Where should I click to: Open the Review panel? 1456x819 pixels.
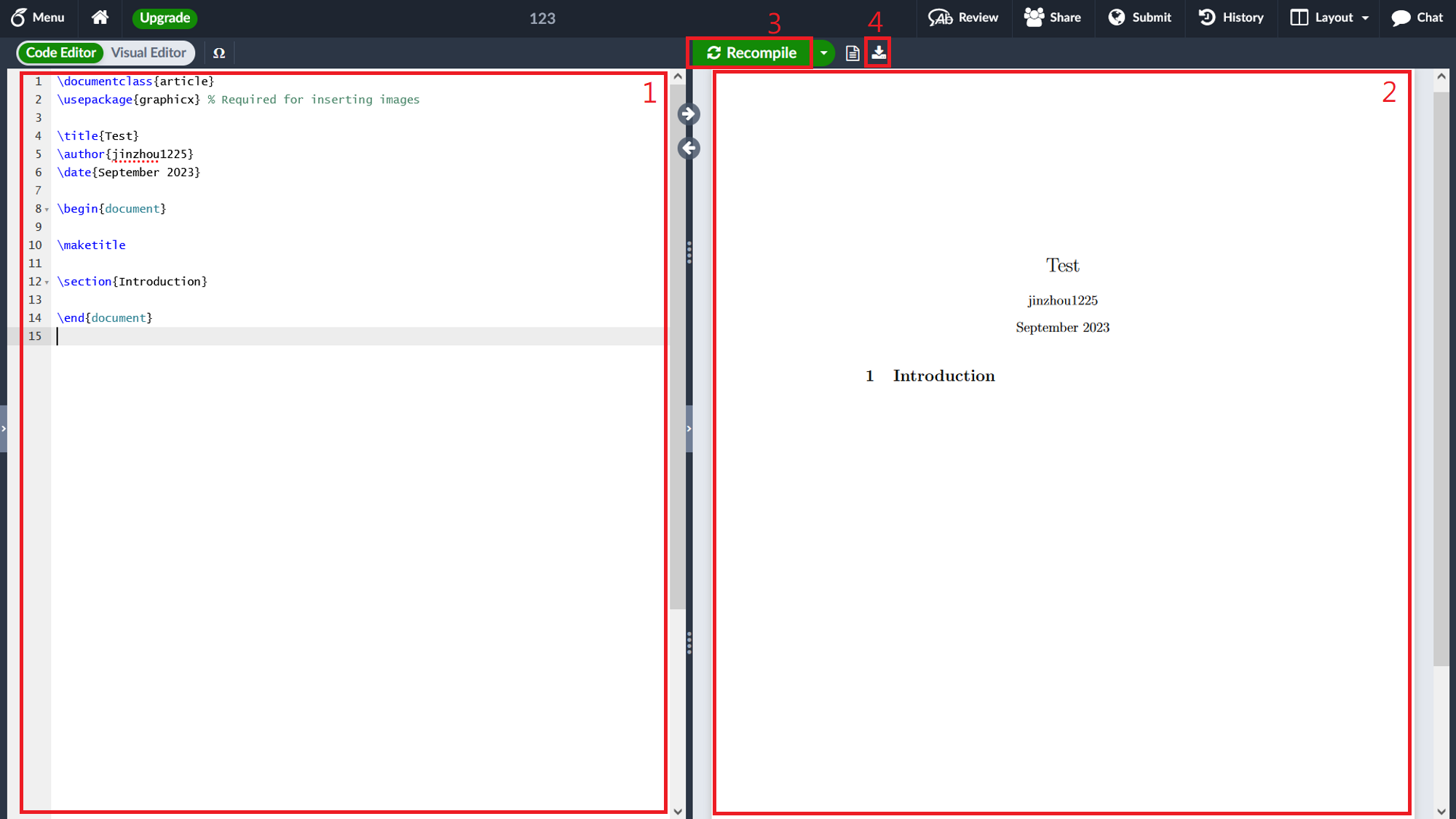pyautogui.click(x=963, y=17)
